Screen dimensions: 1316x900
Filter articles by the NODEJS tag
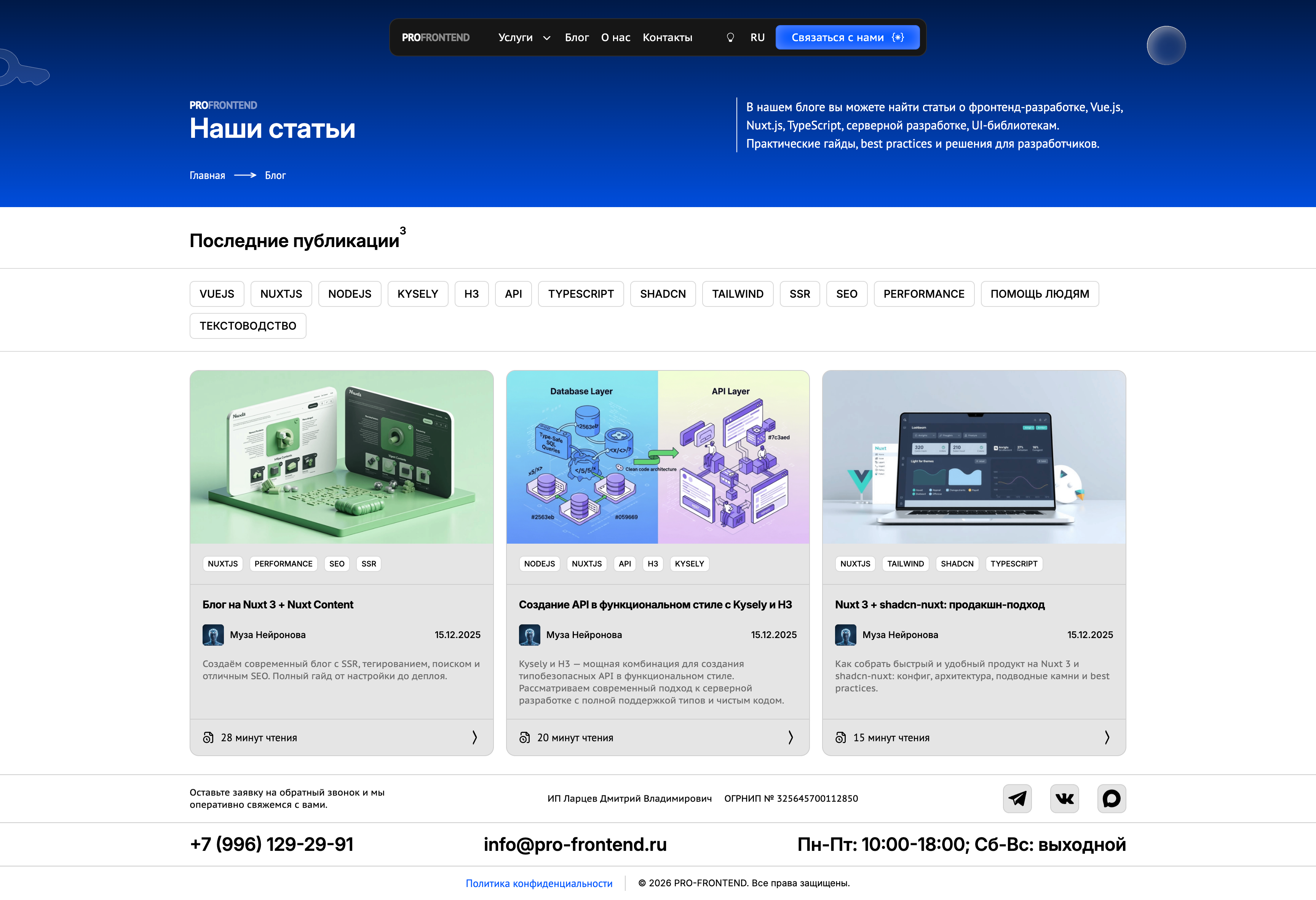click(x=350, y=294)
